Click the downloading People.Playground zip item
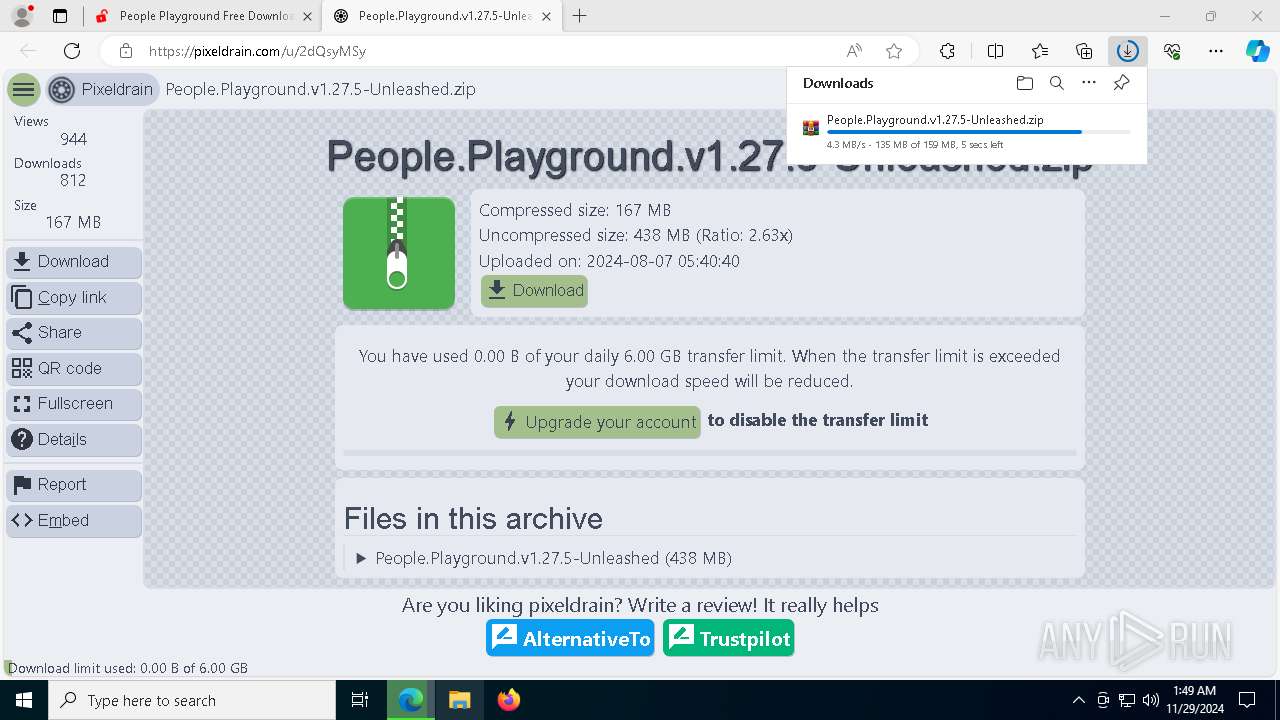The width and height of the screenshot is (1280, 720). 967,131
